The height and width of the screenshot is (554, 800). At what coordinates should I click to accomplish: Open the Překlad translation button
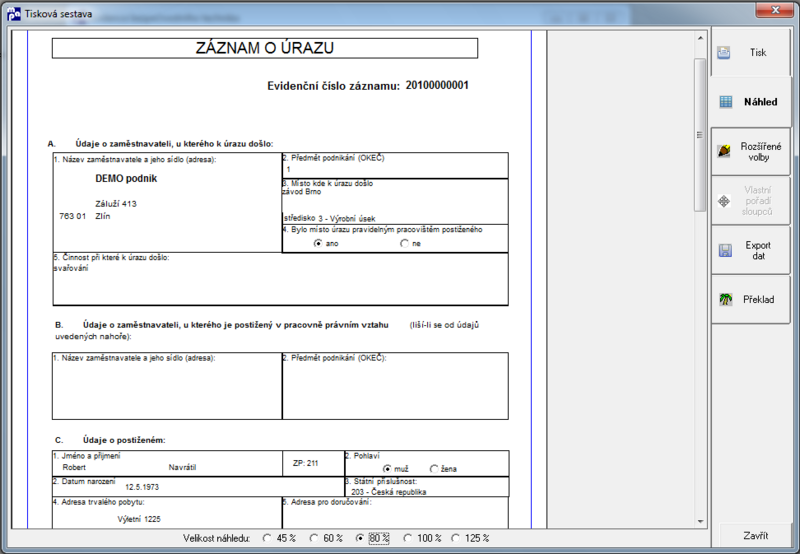point(751,299)
